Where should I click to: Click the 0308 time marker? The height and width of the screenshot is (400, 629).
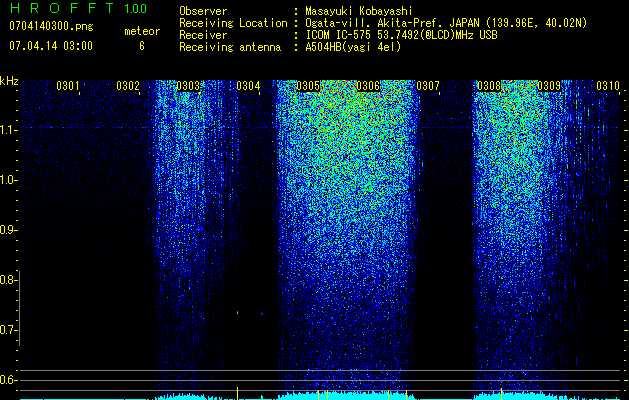click(x=488, y=86)
